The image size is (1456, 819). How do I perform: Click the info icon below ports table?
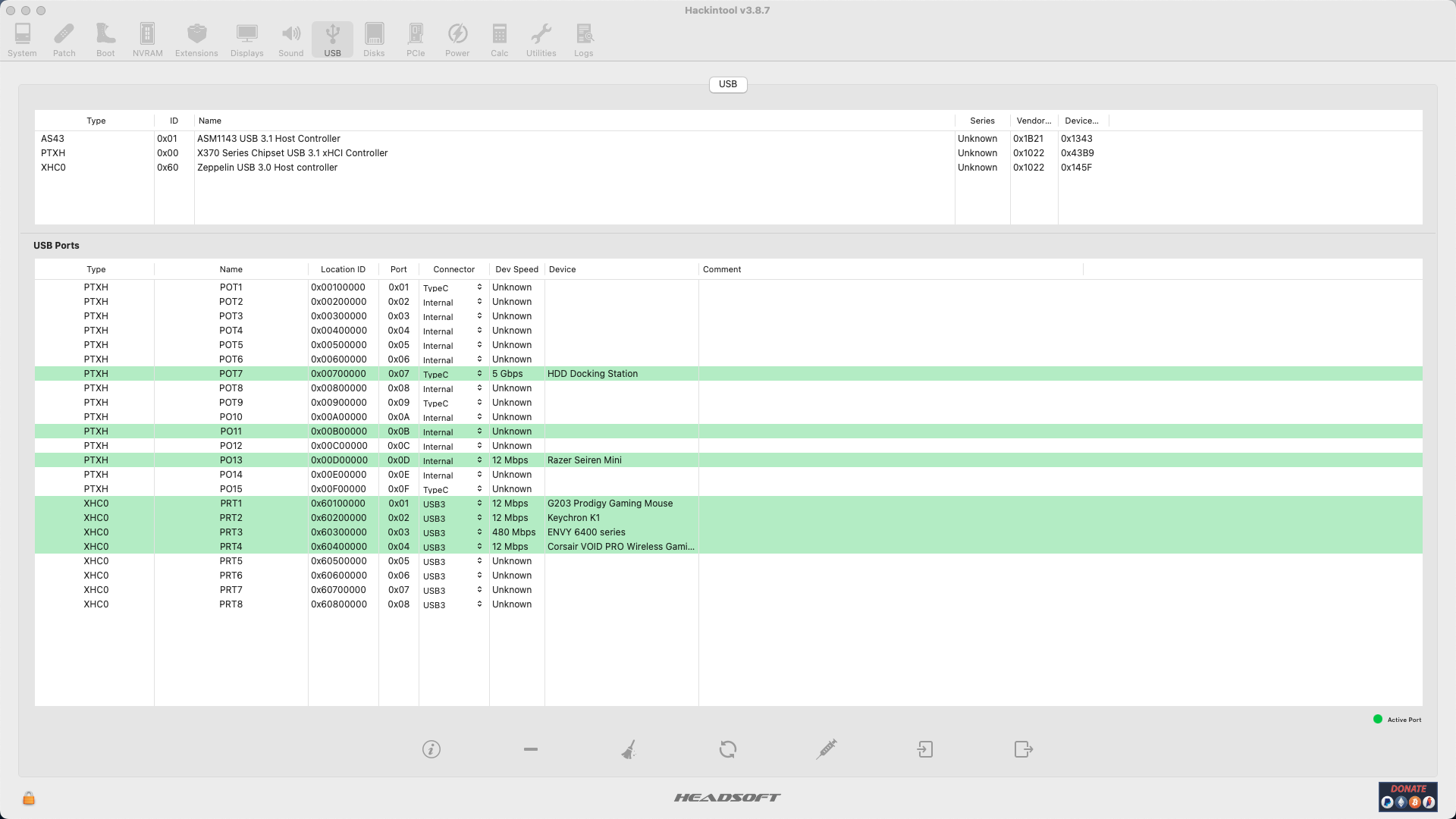click(431, 749)
